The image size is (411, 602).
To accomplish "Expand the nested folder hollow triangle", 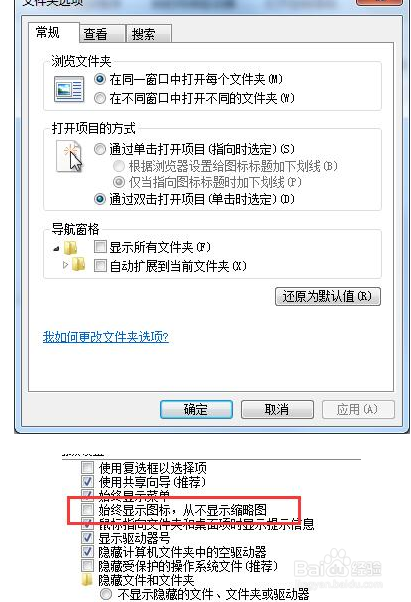I will [x=65, y=265].
